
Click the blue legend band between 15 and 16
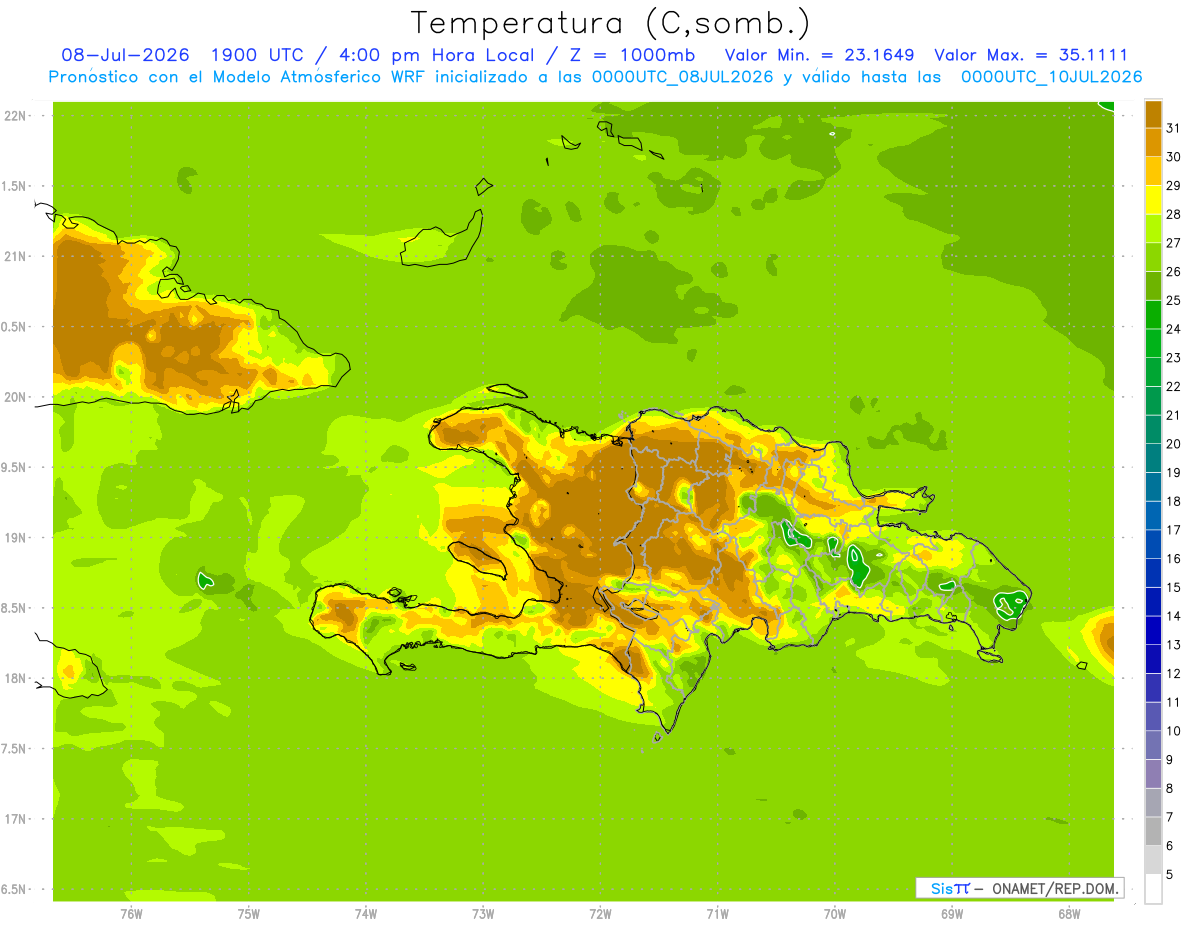(x=1153, y=573)
